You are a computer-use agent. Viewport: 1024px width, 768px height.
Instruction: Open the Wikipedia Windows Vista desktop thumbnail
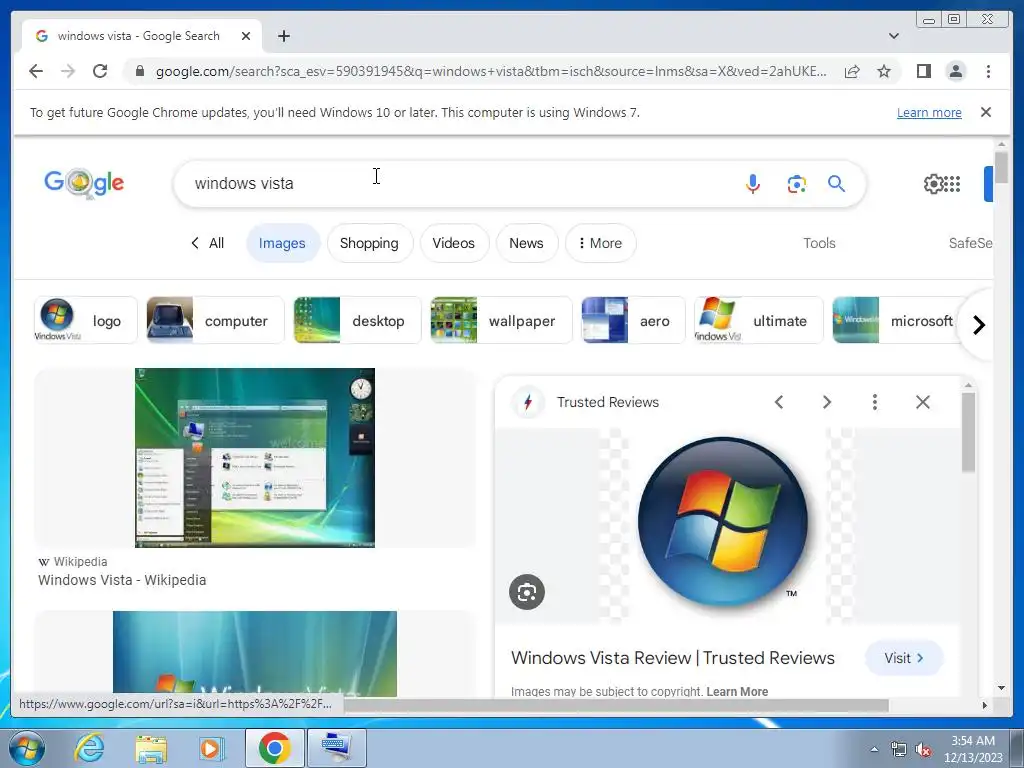coord(255,458)
